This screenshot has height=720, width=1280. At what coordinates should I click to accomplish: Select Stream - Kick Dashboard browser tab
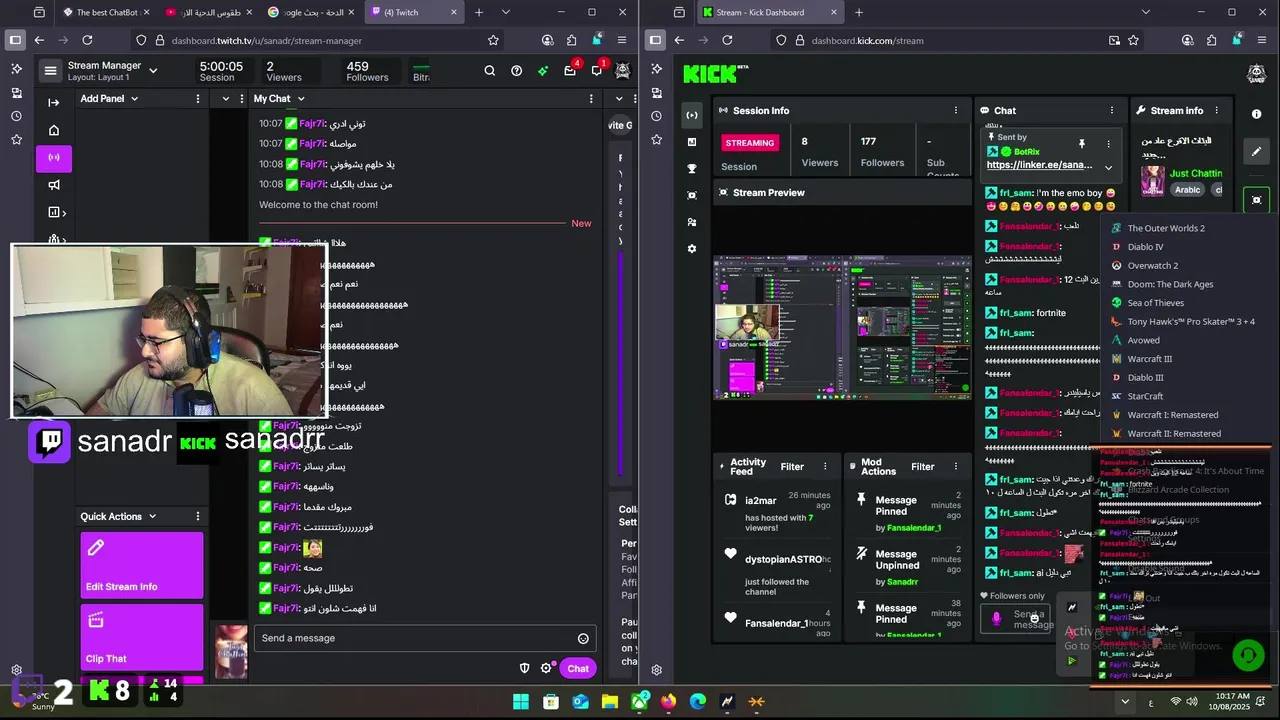coord(771,12)
